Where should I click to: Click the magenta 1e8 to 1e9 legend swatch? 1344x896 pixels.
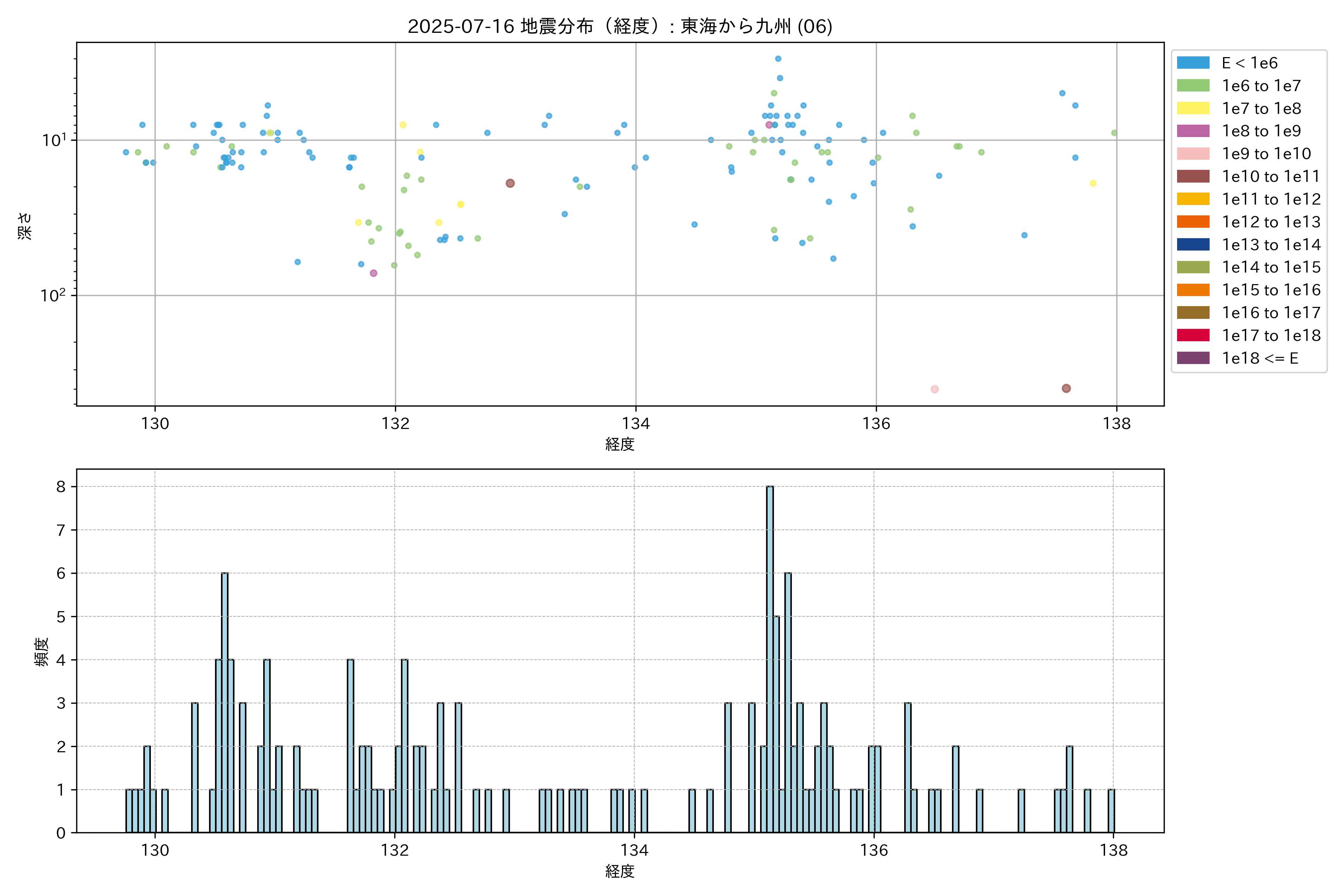(x=1192, y=131)
